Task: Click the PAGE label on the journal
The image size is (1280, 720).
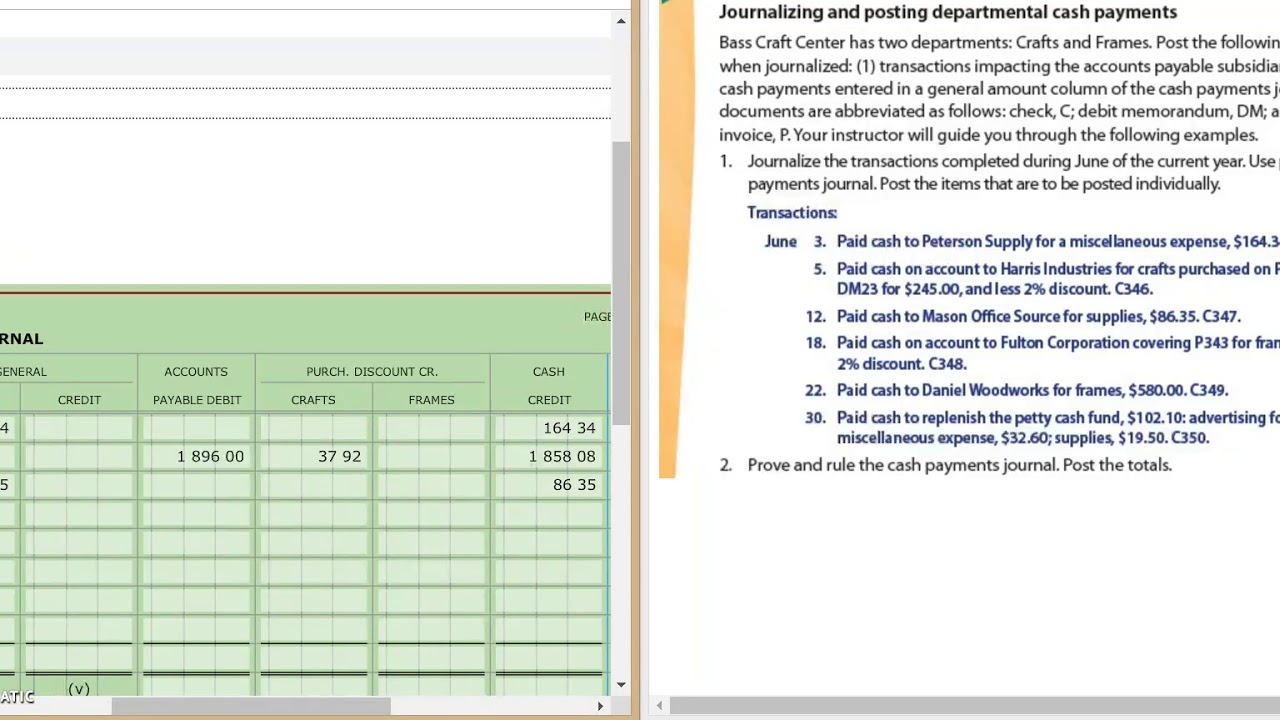Action: click(x=597, y=317)
